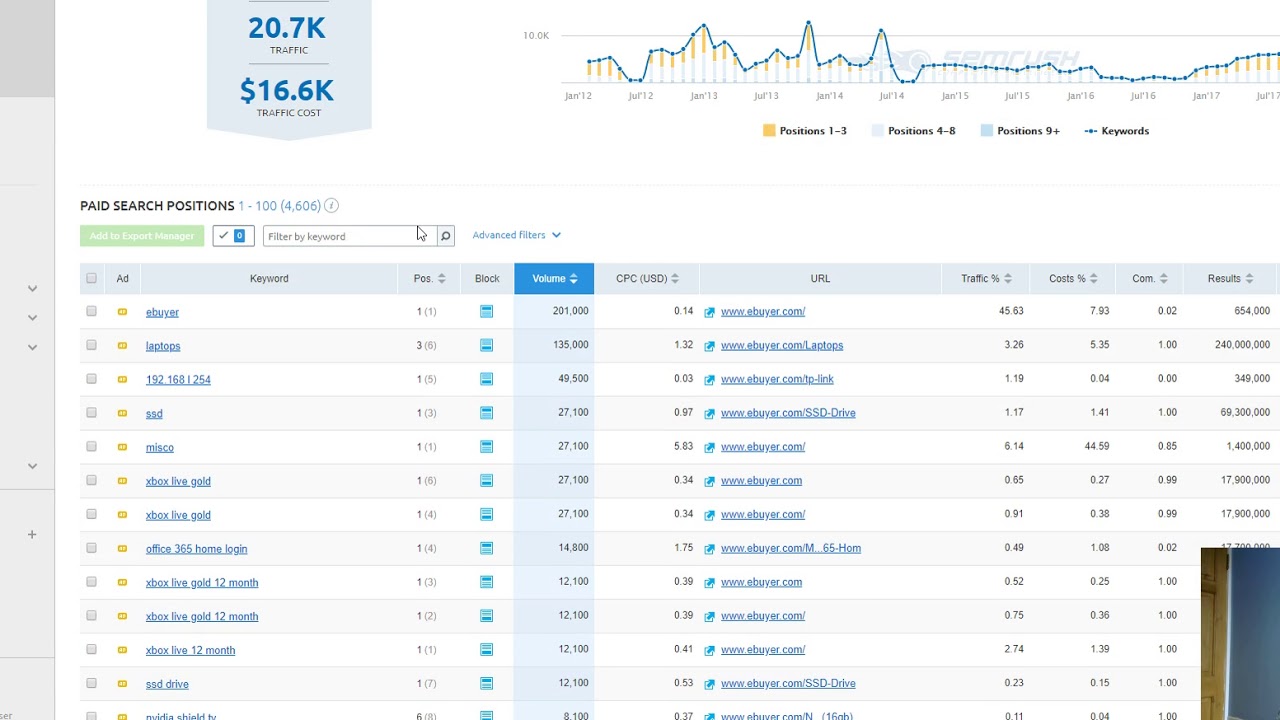The height and width of the screenshot is (720, 1280).
Task: Open the www.ebuyer.com/SSD-Drive link in the ssd row
Action: click(x=788, y=413)
